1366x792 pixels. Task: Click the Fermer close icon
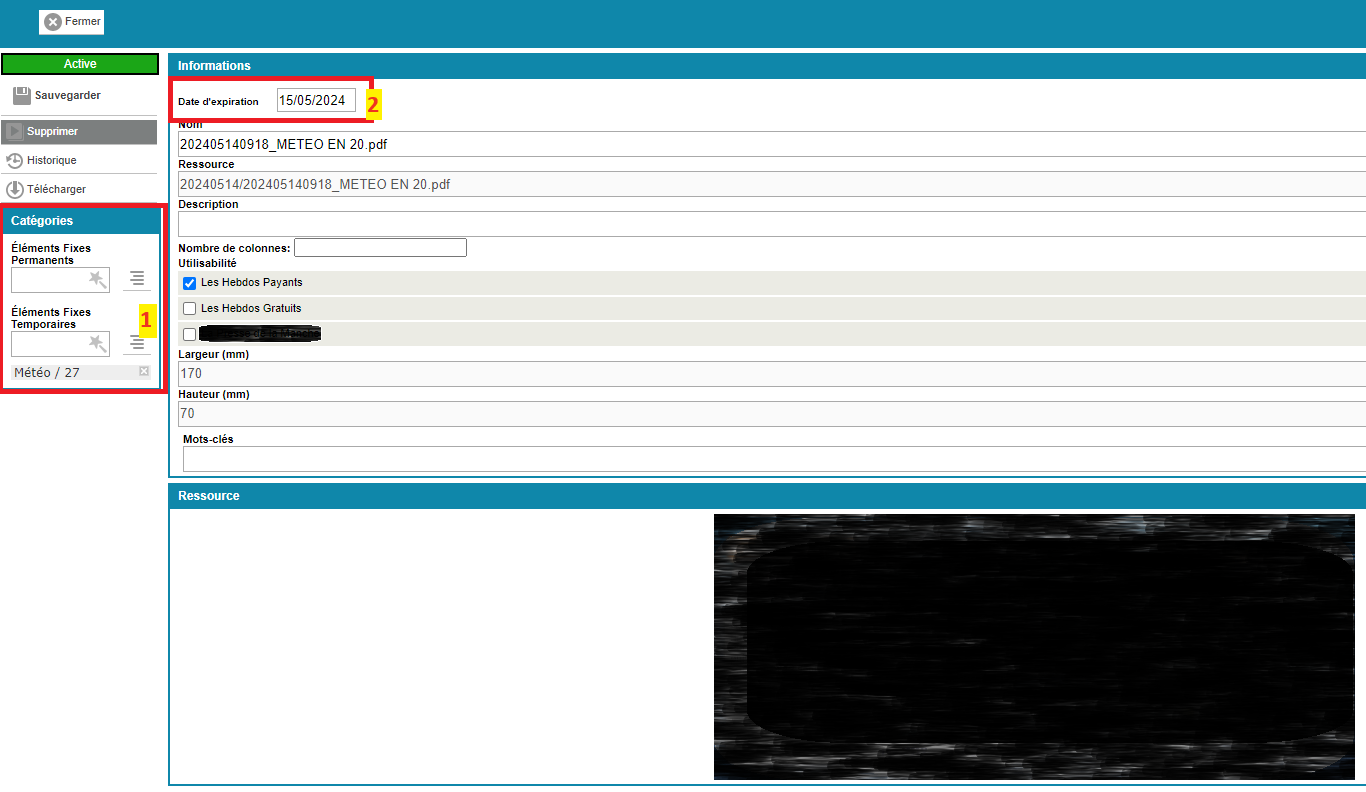(53, 22)
